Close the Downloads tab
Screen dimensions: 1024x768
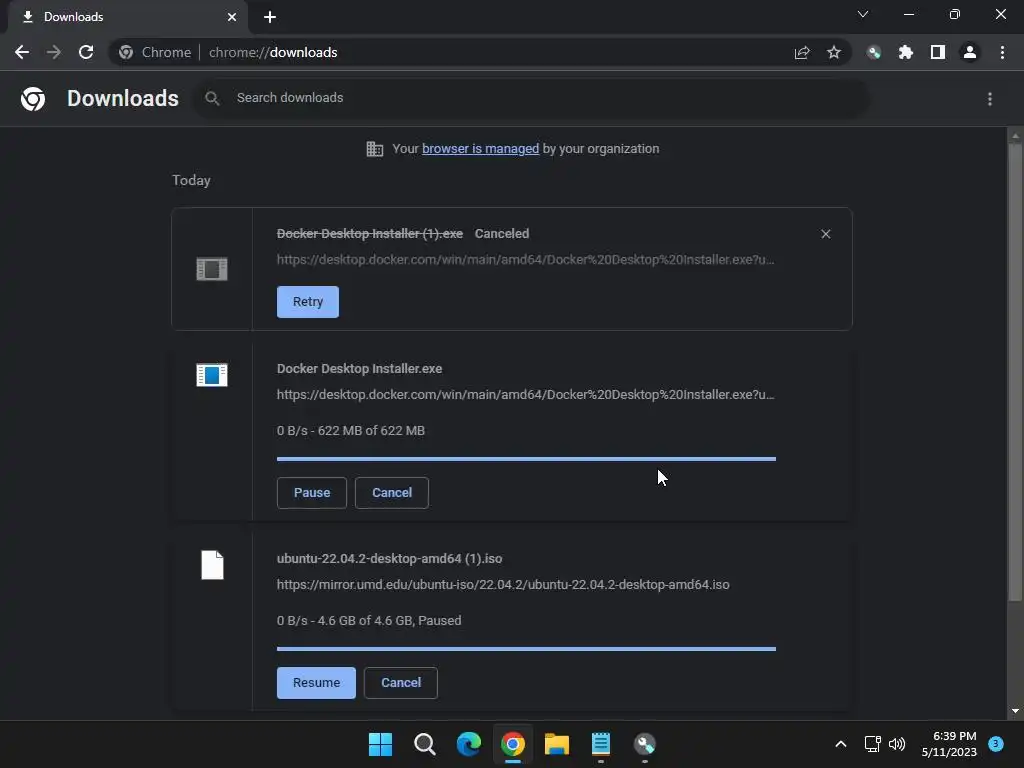click(x=232, y=17)
